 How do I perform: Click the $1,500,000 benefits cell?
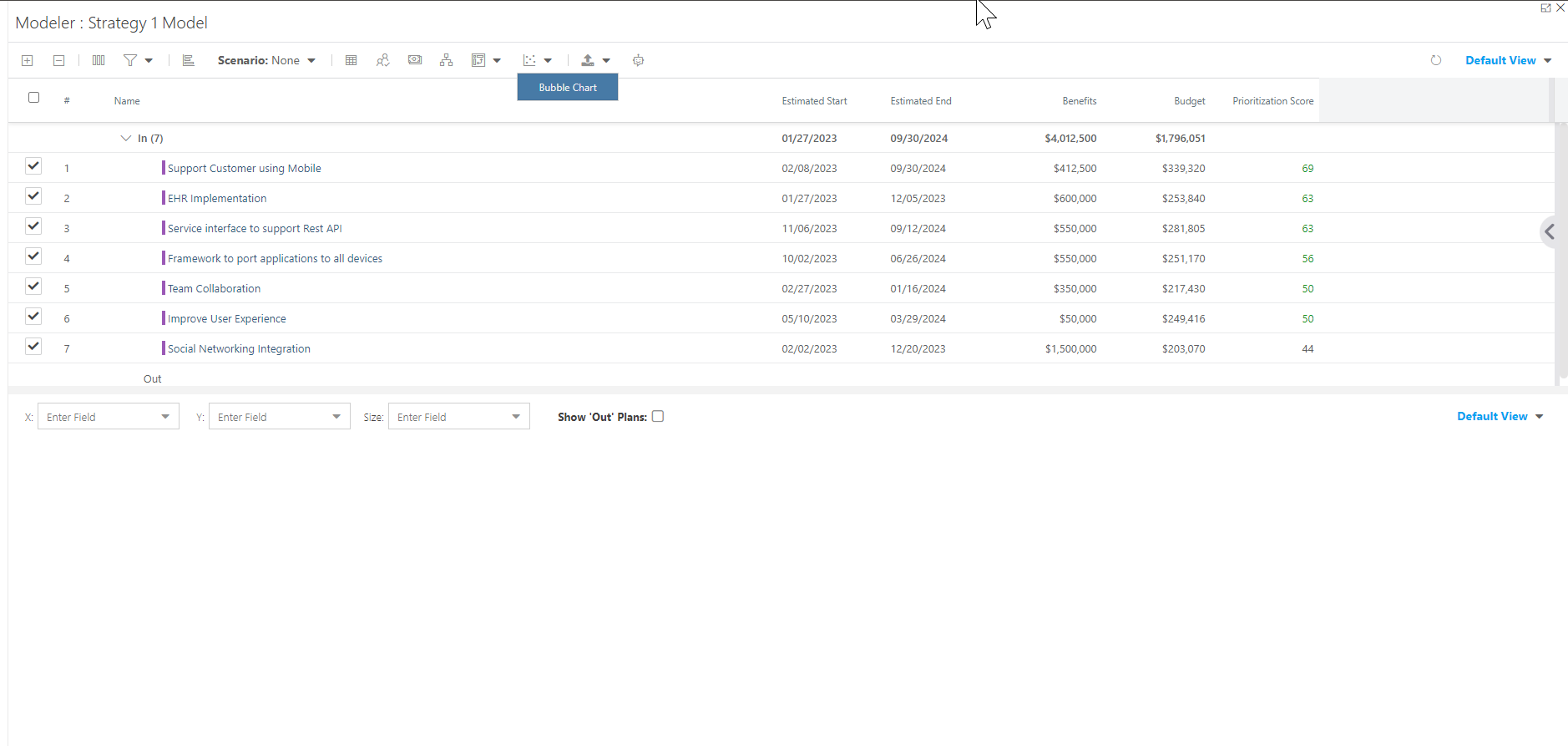point(1071,348)
